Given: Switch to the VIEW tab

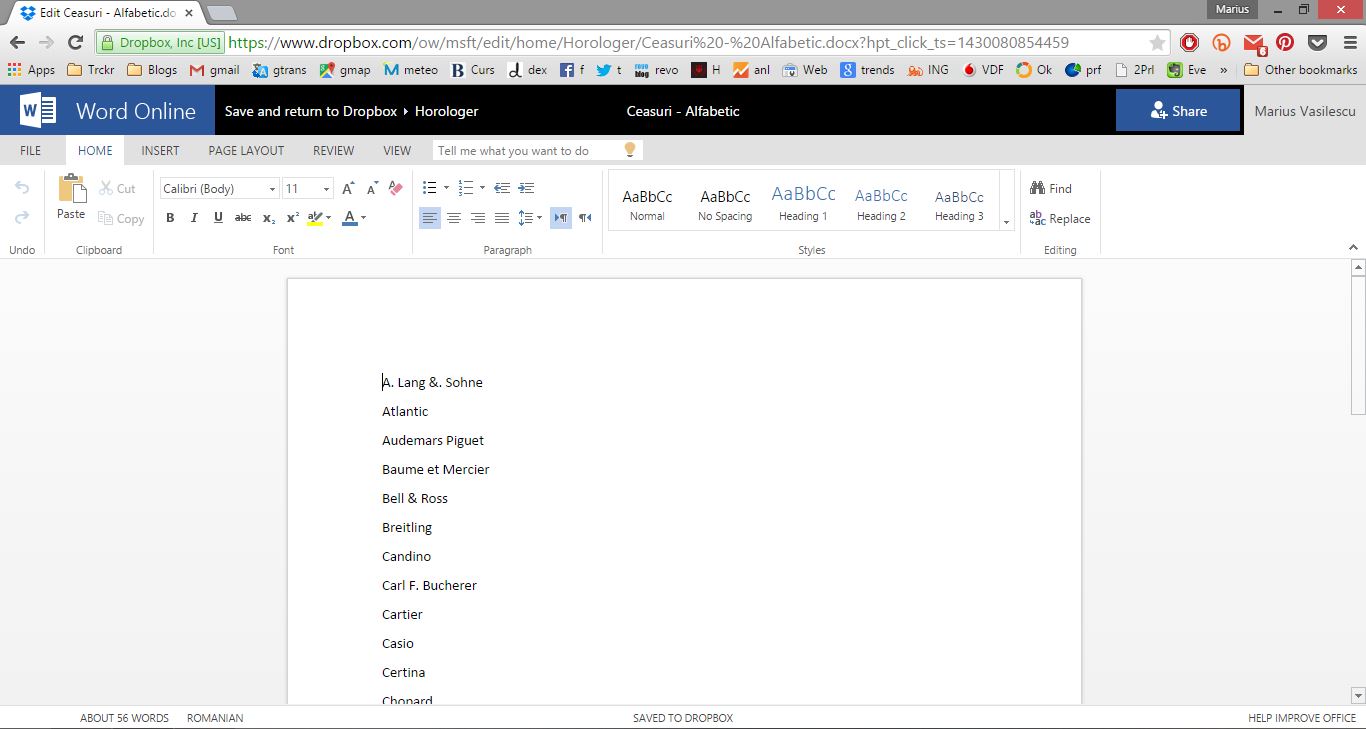Looking at the screenshot, I should [397, 150].
